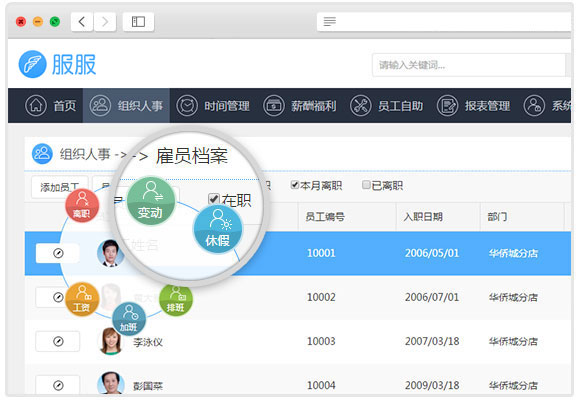Image resolution: width=580 pixels, height=400 pixels.
Task: Click the 组织人事 breadcrumb link
Action: pyautogui.click(x=85, y=154)
